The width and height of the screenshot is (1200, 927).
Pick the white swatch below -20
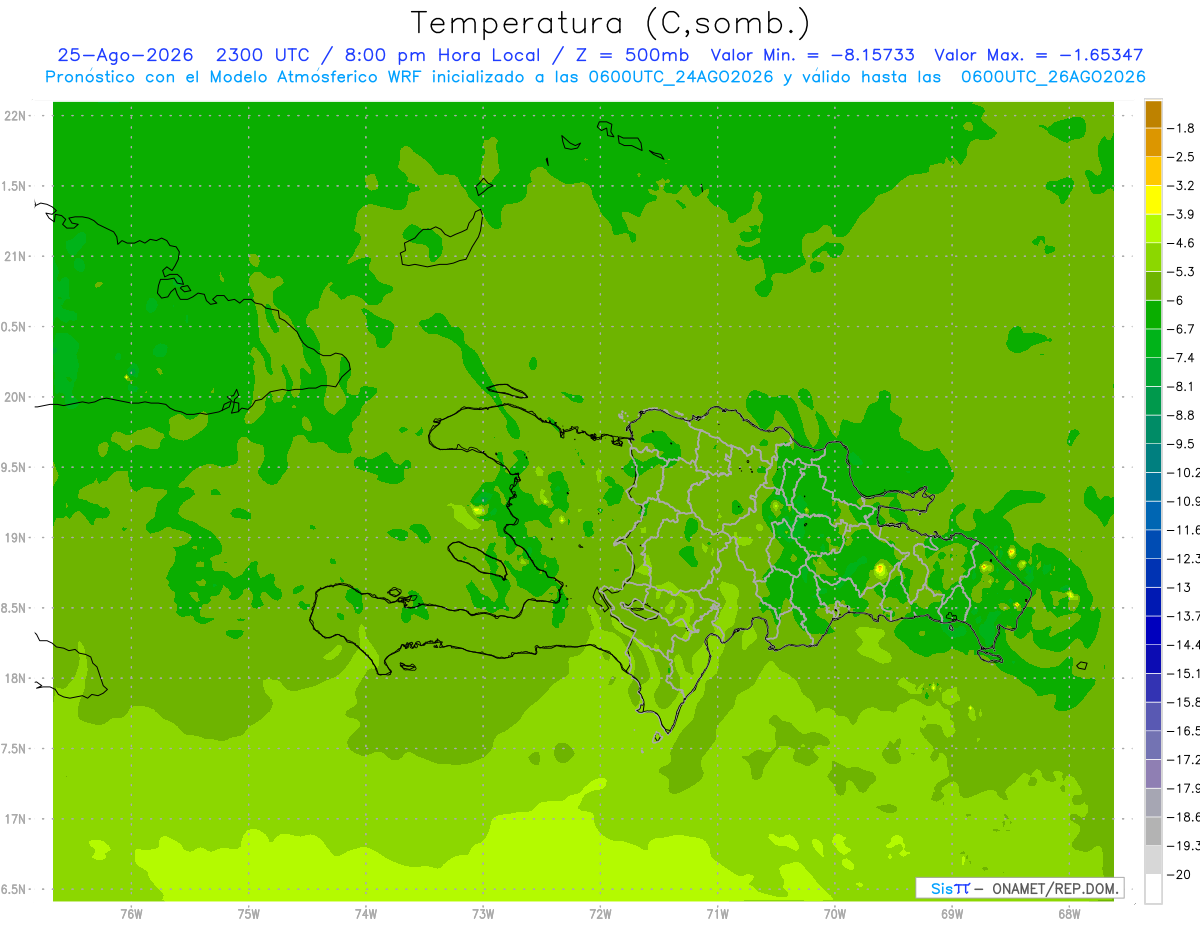pyautogui.click(x=1153, y=888)
